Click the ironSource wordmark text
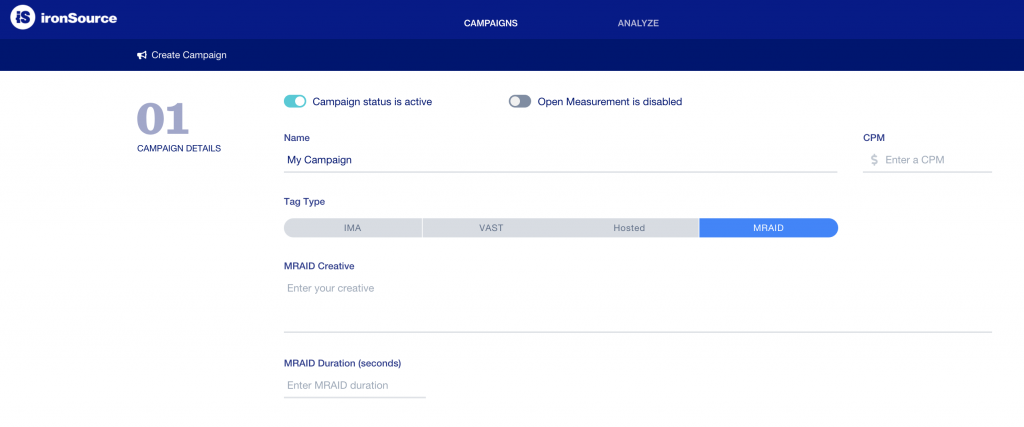 point(79,21)
